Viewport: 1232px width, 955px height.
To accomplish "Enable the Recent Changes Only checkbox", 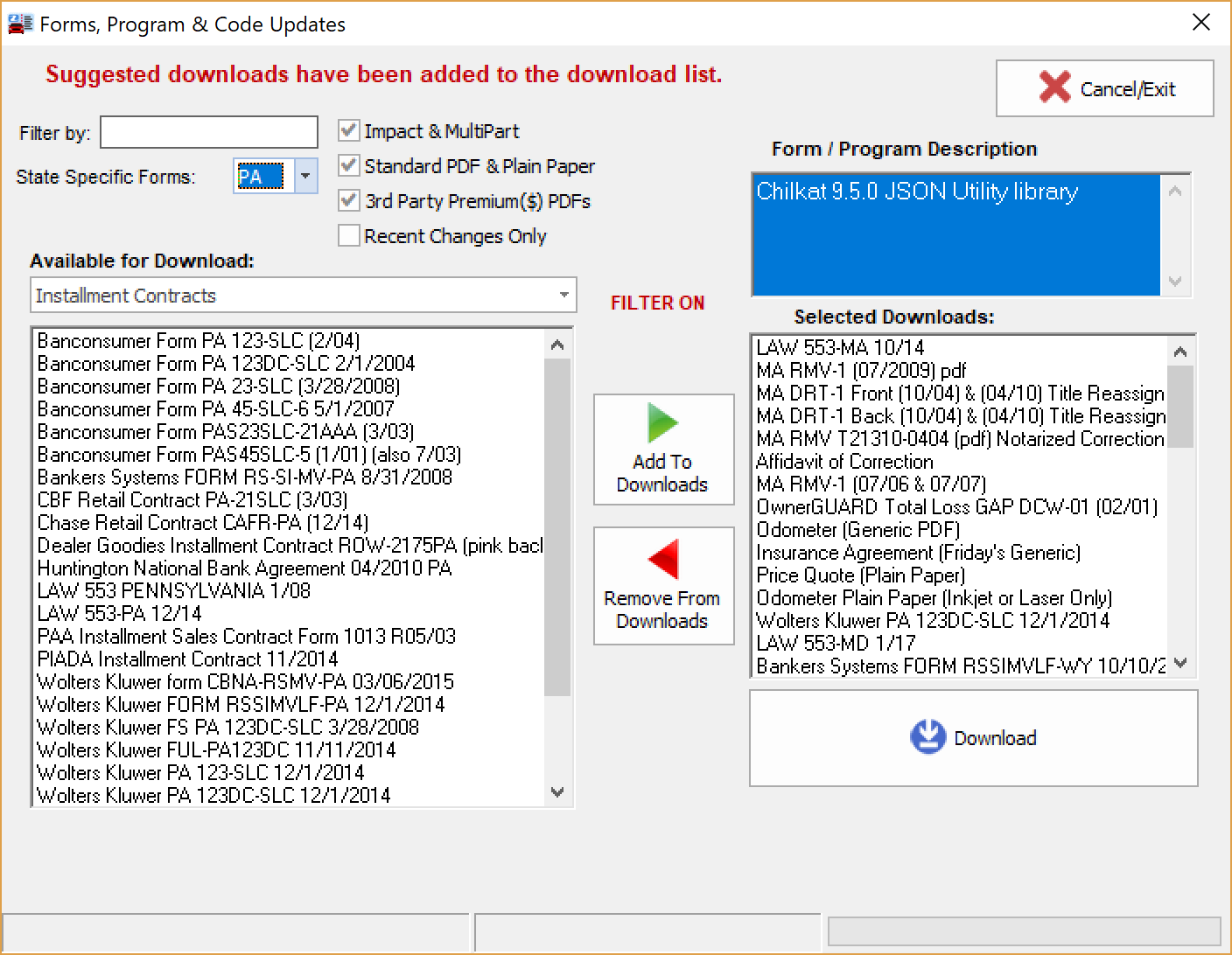I will [x=348, y=235].
